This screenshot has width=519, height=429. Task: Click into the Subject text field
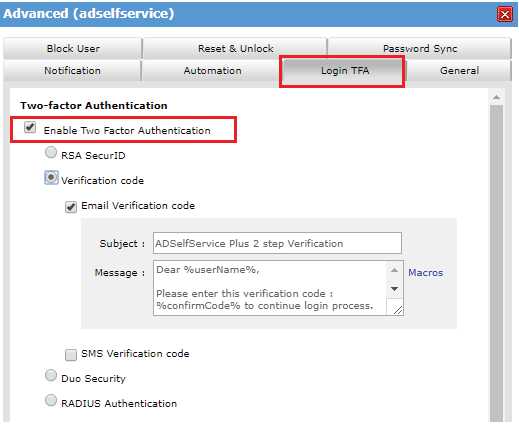277,243
